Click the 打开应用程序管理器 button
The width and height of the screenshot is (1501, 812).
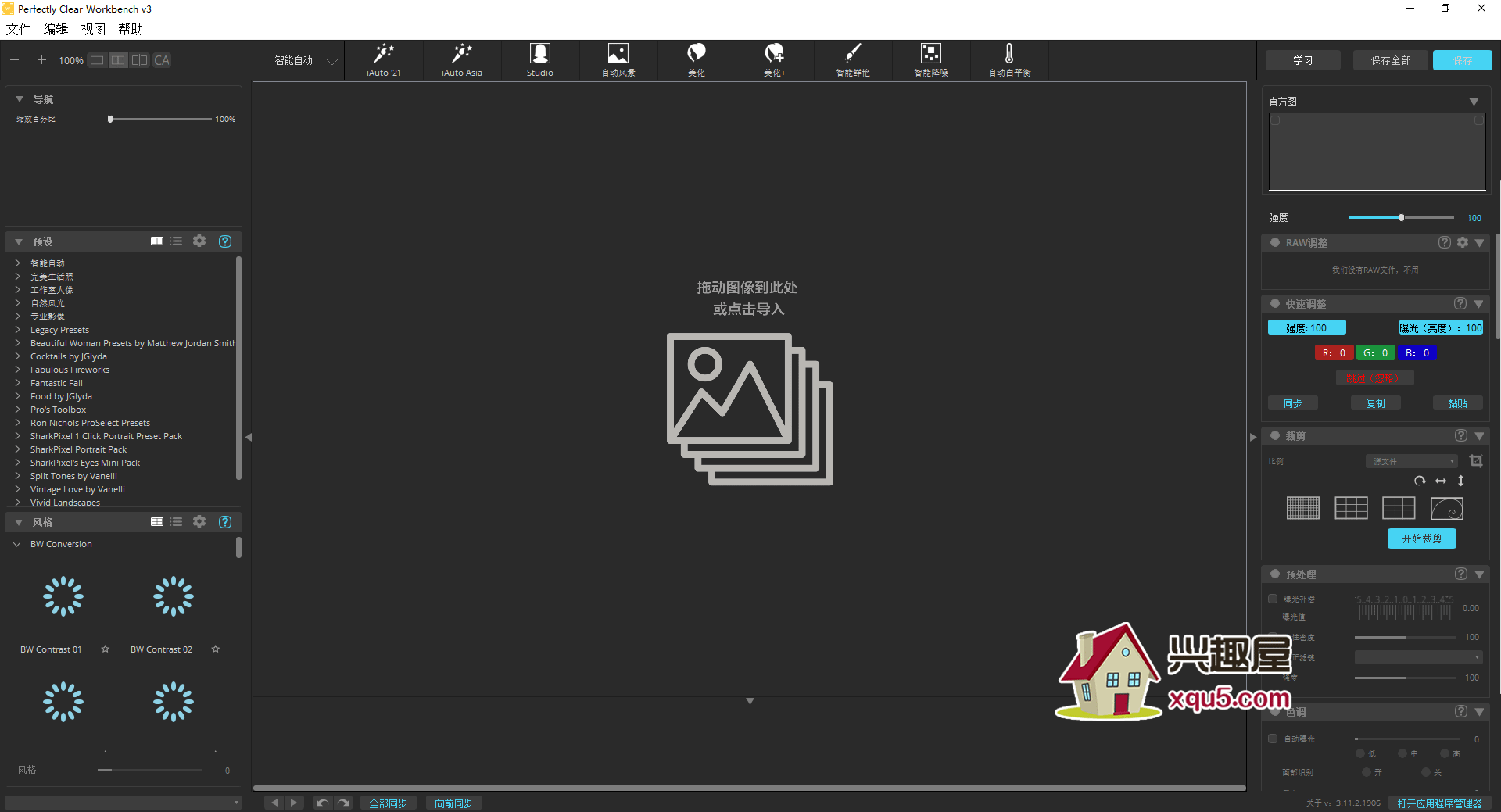click(1439, 803)
